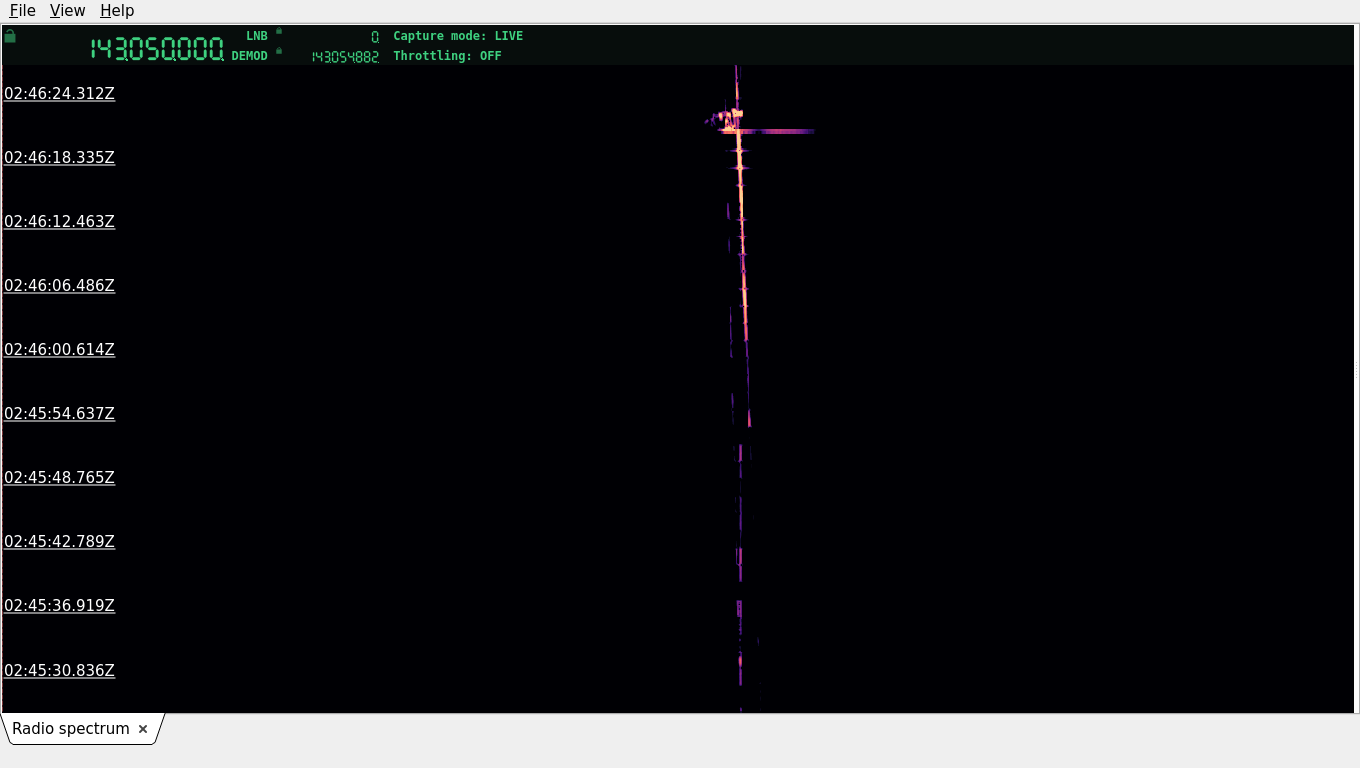1360x768 pixels.
Task: Click the Throttling: OFF status text
Action: coord(447,56)
